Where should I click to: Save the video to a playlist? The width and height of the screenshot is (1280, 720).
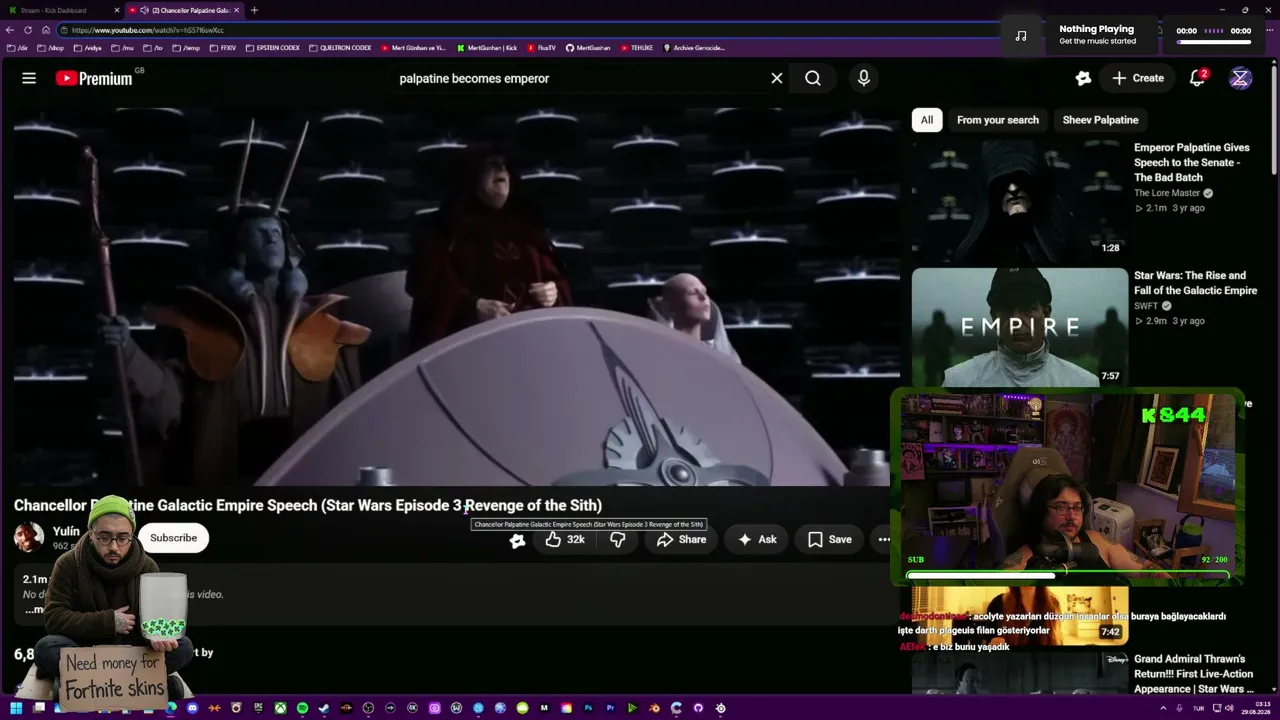[x=829, y=539]
